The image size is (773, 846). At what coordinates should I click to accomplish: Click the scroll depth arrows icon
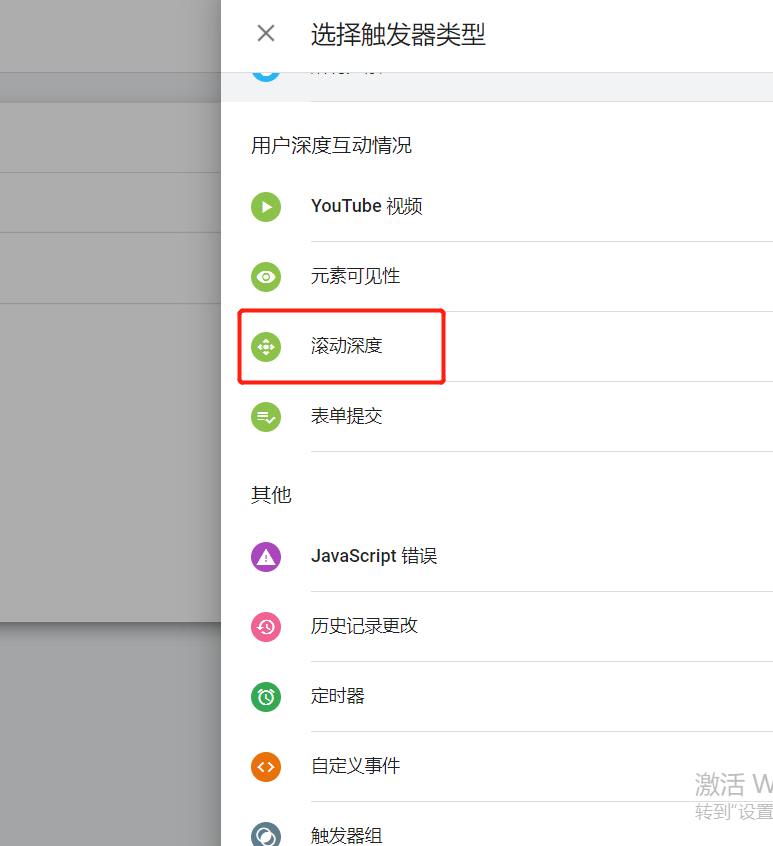point(266,347)
